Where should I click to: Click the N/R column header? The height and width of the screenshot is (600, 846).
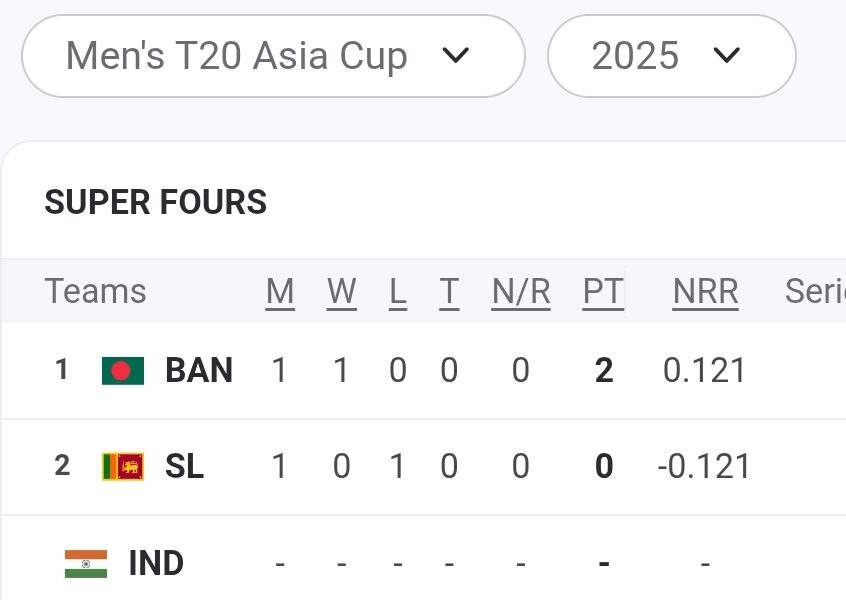(x=521, y=292)
